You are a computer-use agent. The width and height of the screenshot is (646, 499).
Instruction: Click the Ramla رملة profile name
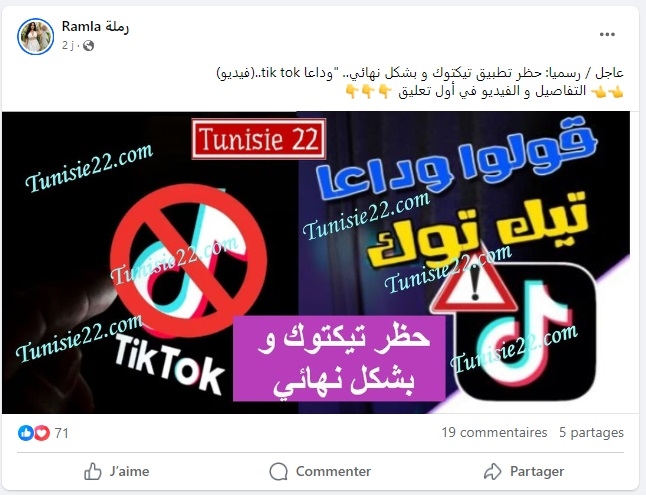95,26
